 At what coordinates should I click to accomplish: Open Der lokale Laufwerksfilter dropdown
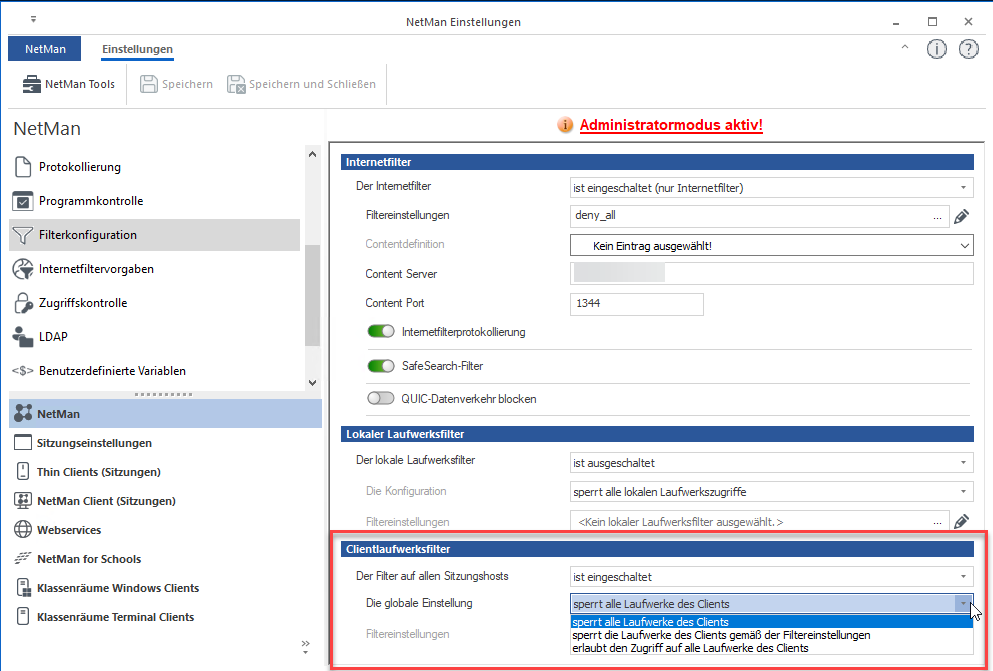click(x=770, y=462)
